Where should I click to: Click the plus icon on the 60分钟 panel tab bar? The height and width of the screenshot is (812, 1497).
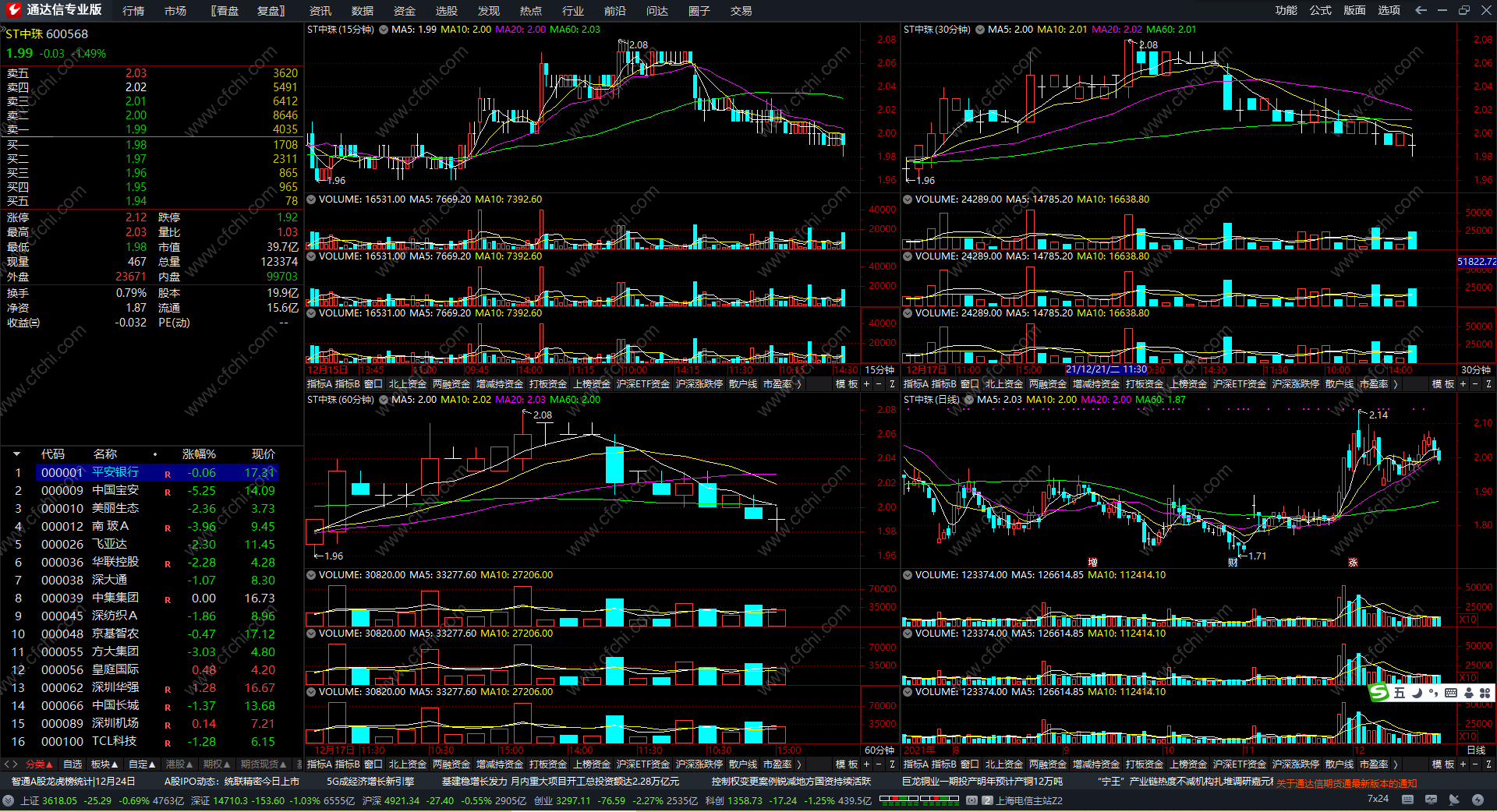866,764
